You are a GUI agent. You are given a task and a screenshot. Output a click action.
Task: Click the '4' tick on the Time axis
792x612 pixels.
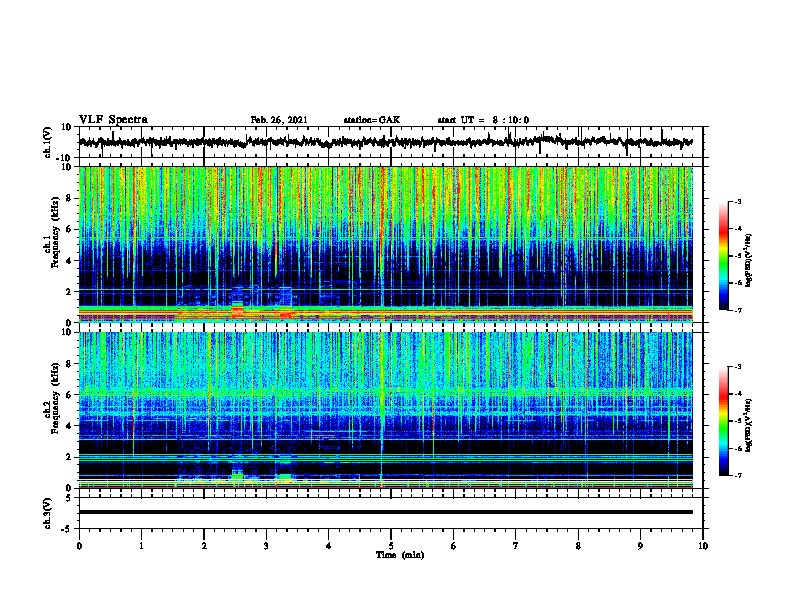click(329, 546)
